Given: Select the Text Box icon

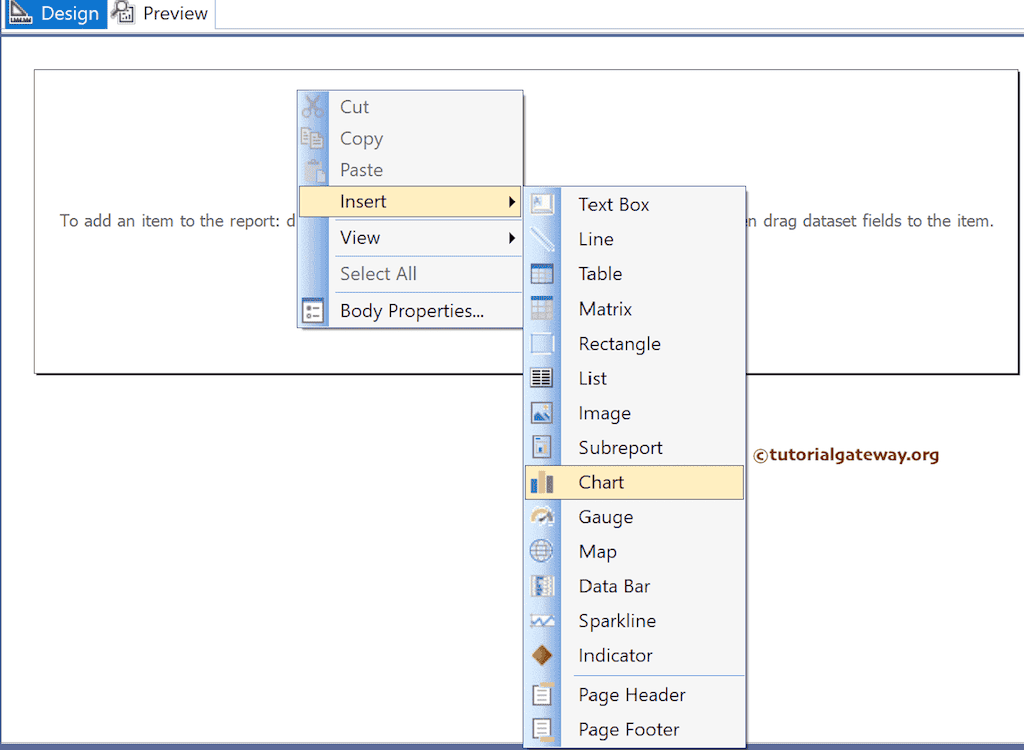Looking at the screenshot, I should pos(542,204).
